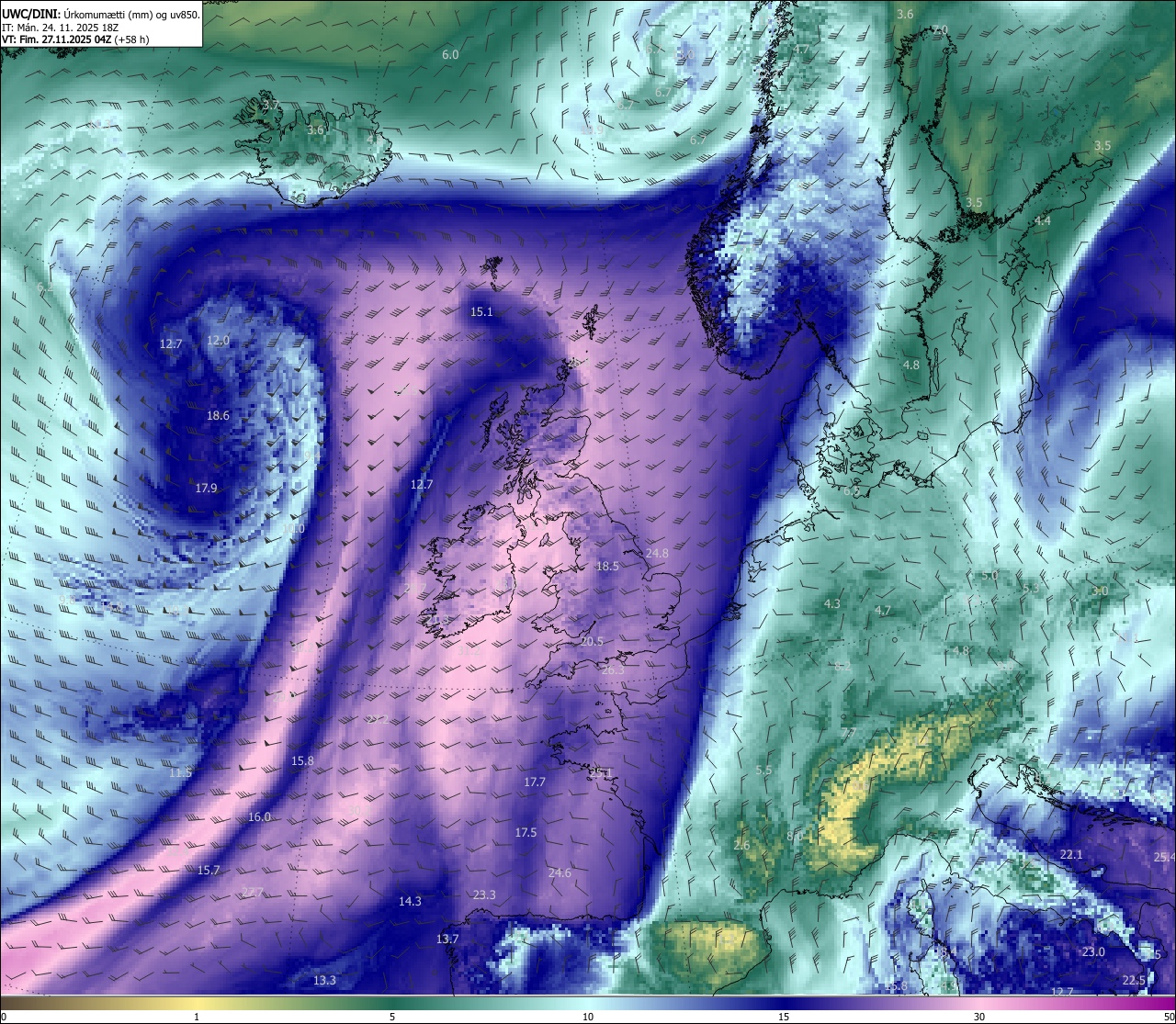Screen dimensions: 1176x1024
Task: Select the 17.9 value in the cyclone
Action: [206, 489]
